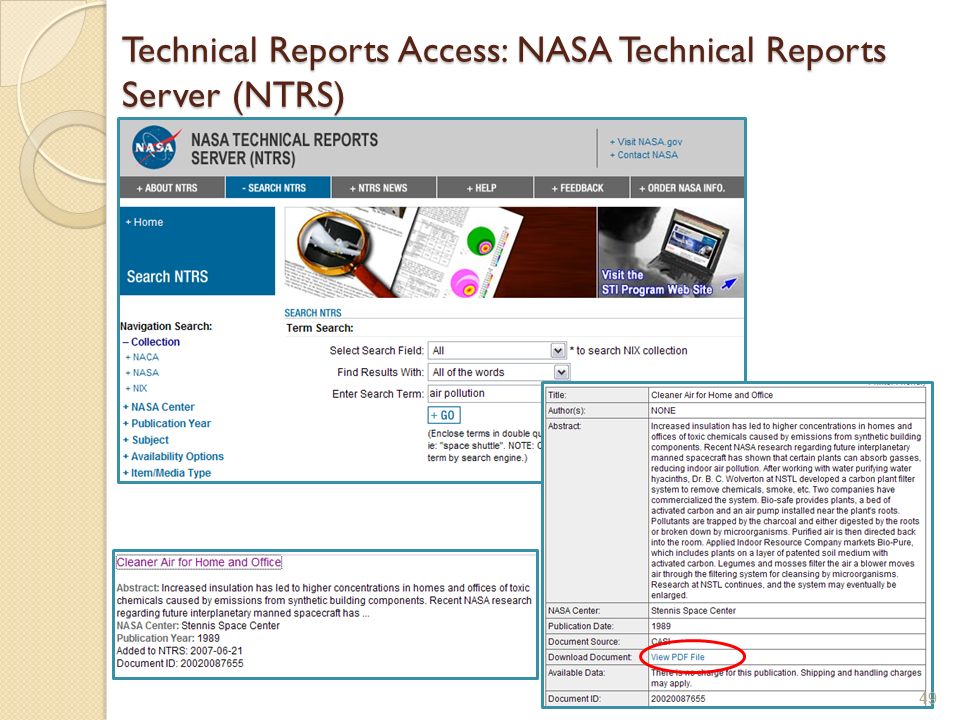Select the NACA collection
Screen dimensions: 960x720
(x=143, y=358)
